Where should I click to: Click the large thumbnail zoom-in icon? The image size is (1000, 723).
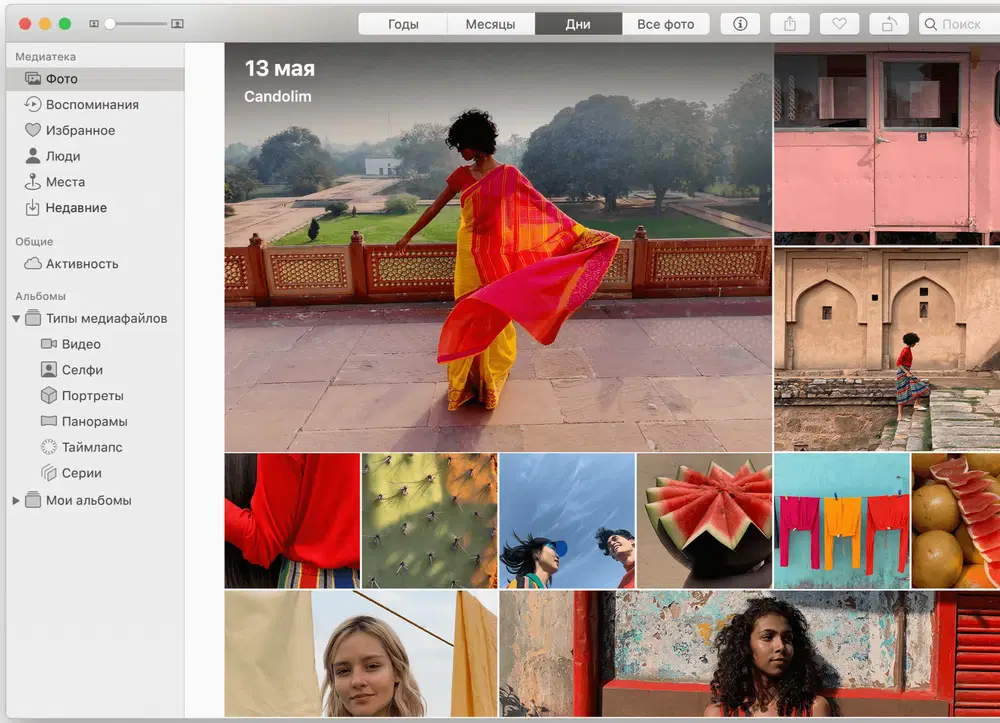coord(177,24)
